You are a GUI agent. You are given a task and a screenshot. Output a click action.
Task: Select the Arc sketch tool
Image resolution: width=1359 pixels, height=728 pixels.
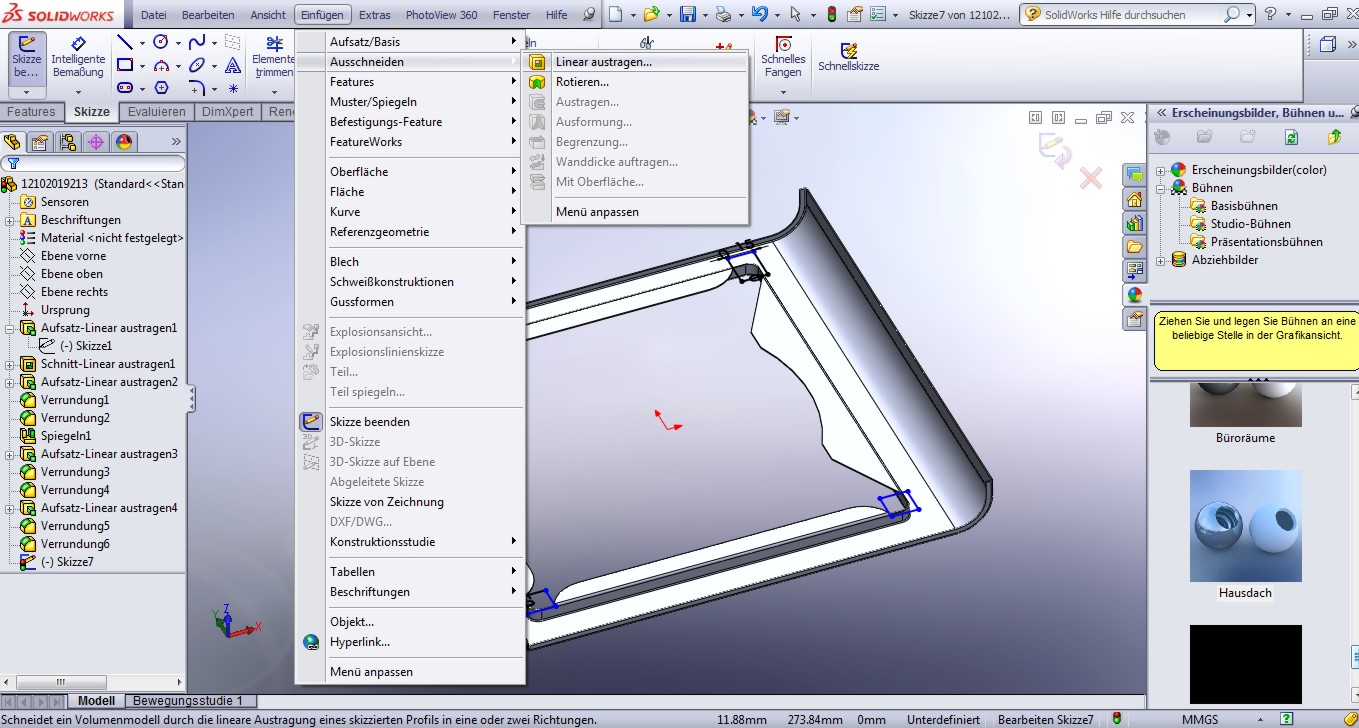coord(160,65)
